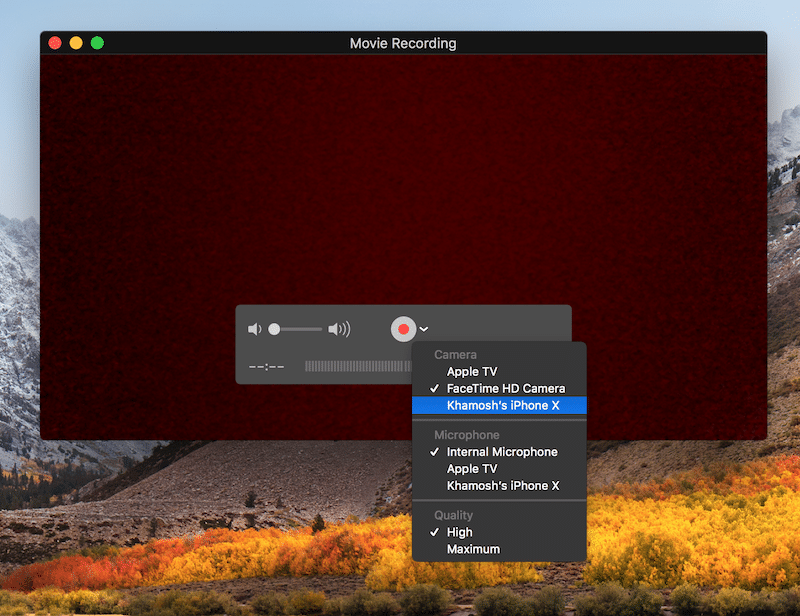
Task: Select Khamosh's iPhone X as camera source
Action: tap(502, 405)
